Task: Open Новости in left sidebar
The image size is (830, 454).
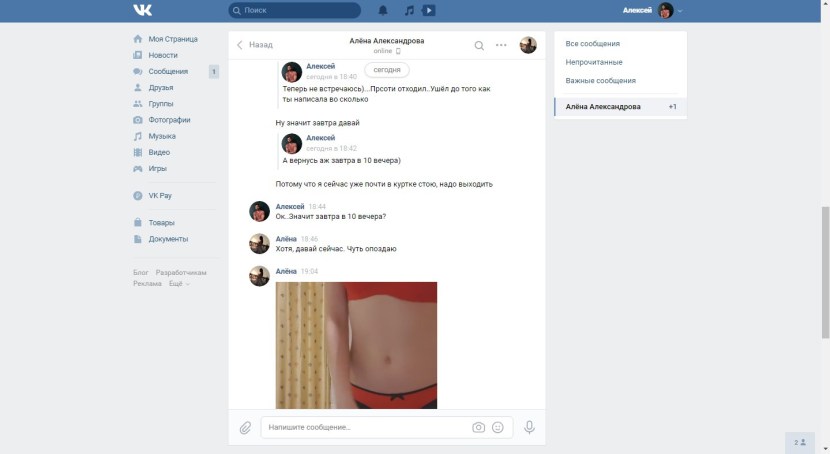Action: point(163,55)
